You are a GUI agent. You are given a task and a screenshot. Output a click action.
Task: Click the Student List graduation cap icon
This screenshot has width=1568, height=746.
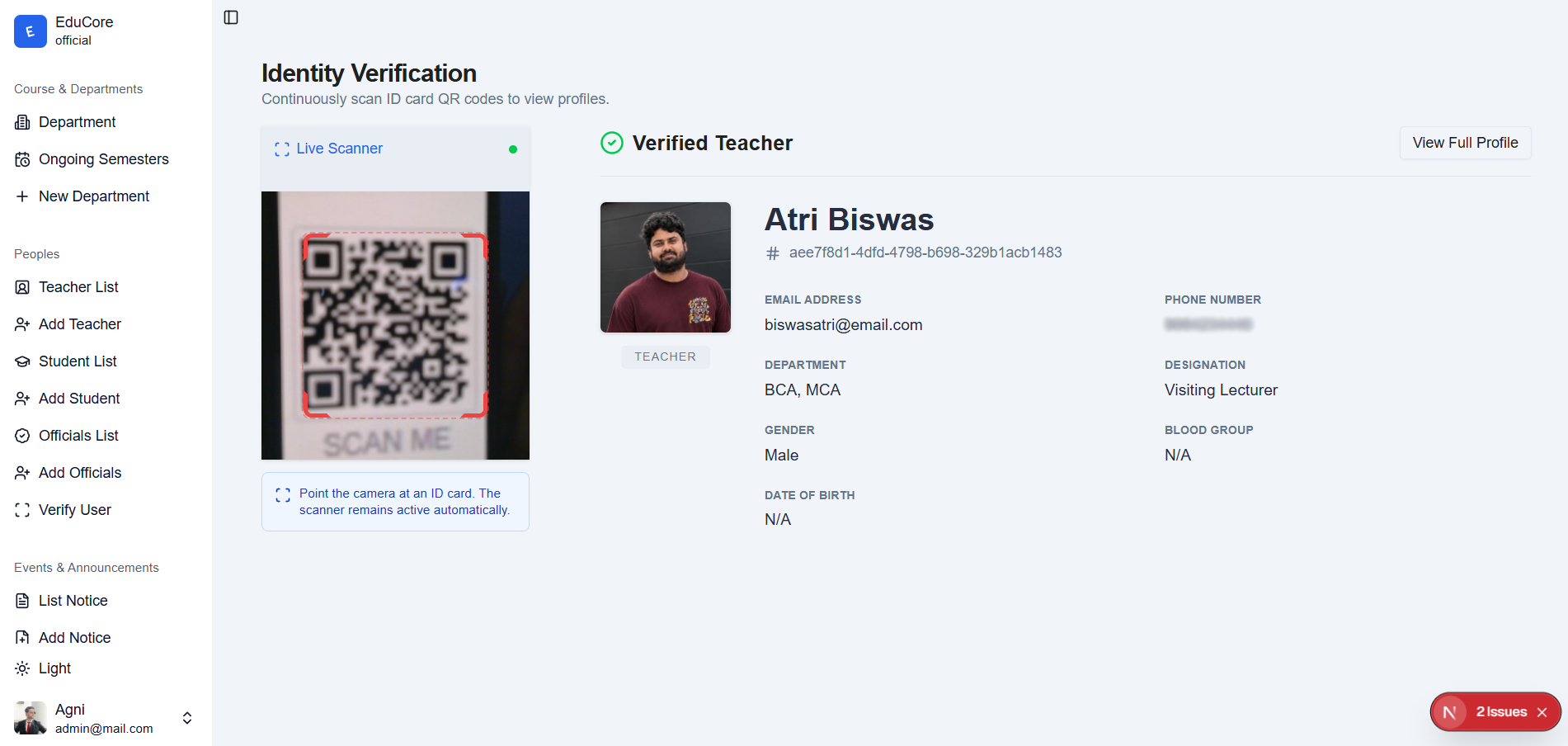(22, 361)
